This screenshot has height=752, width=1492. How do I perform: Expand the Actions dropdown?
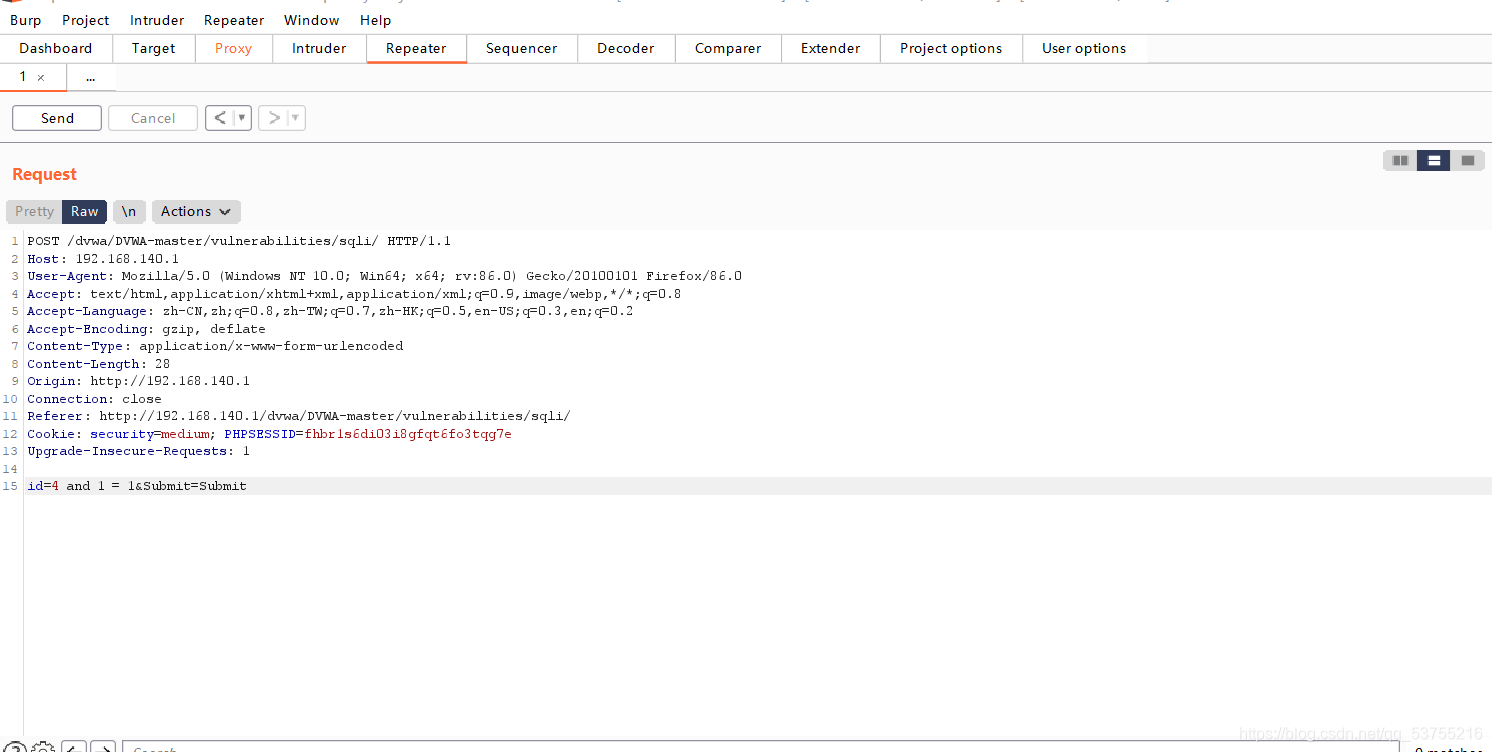pyautogui.click(x=196, y=211)
